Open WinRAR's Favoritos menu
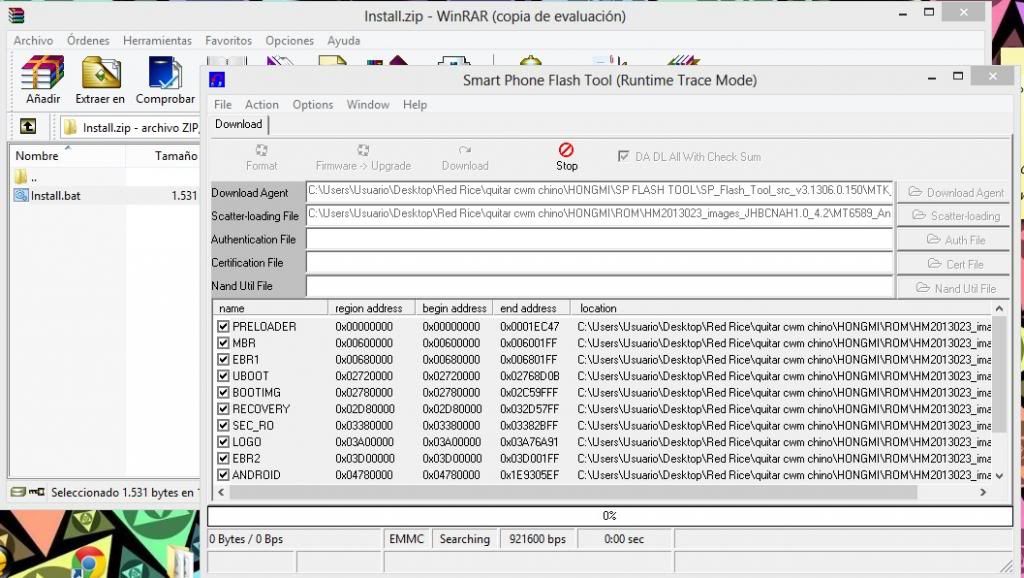The width and height of the screenshot is (1024, 578). tap(229, 40)
